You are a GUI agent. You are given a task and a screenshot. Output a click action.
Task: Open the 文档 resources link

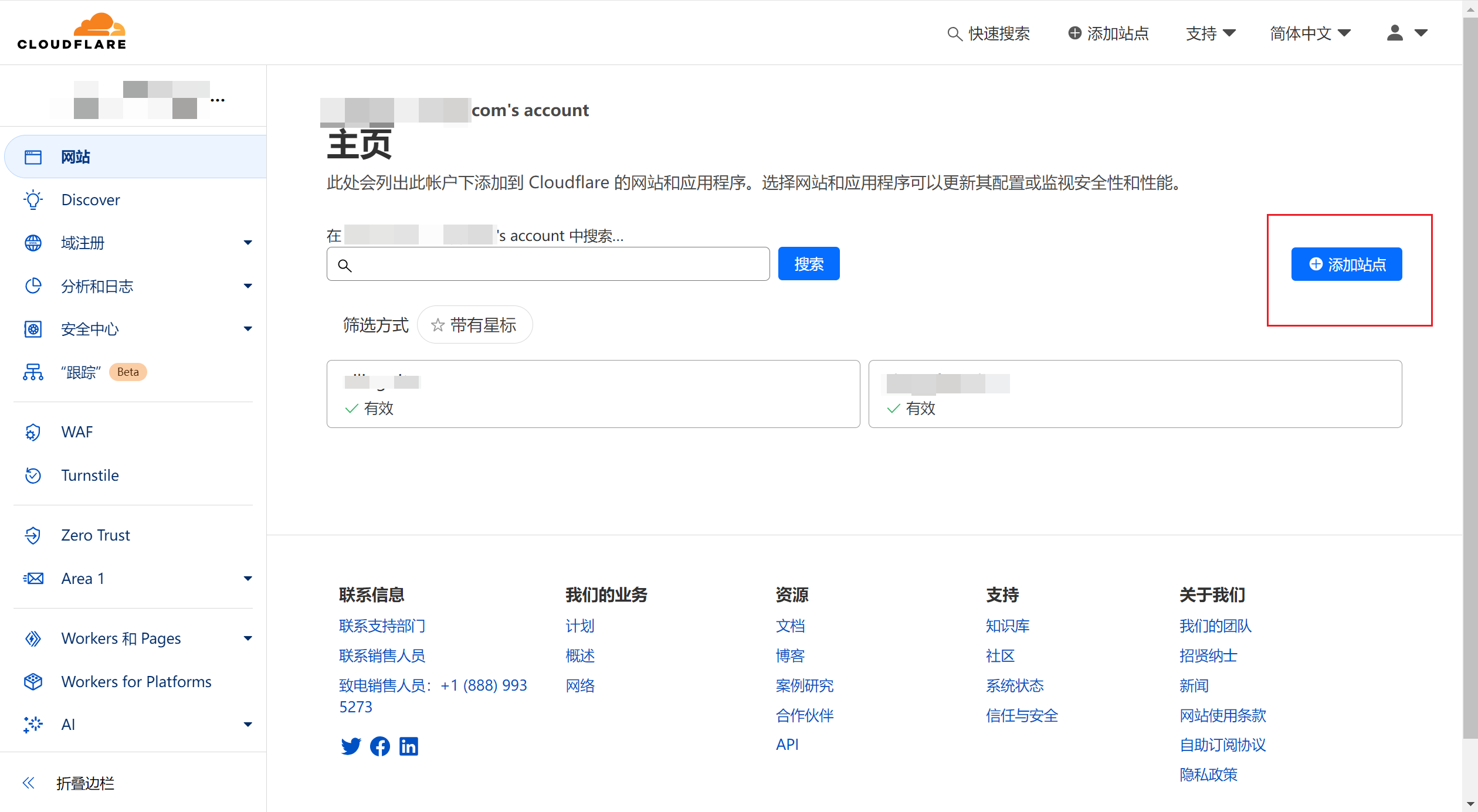[x=790, y=626]
